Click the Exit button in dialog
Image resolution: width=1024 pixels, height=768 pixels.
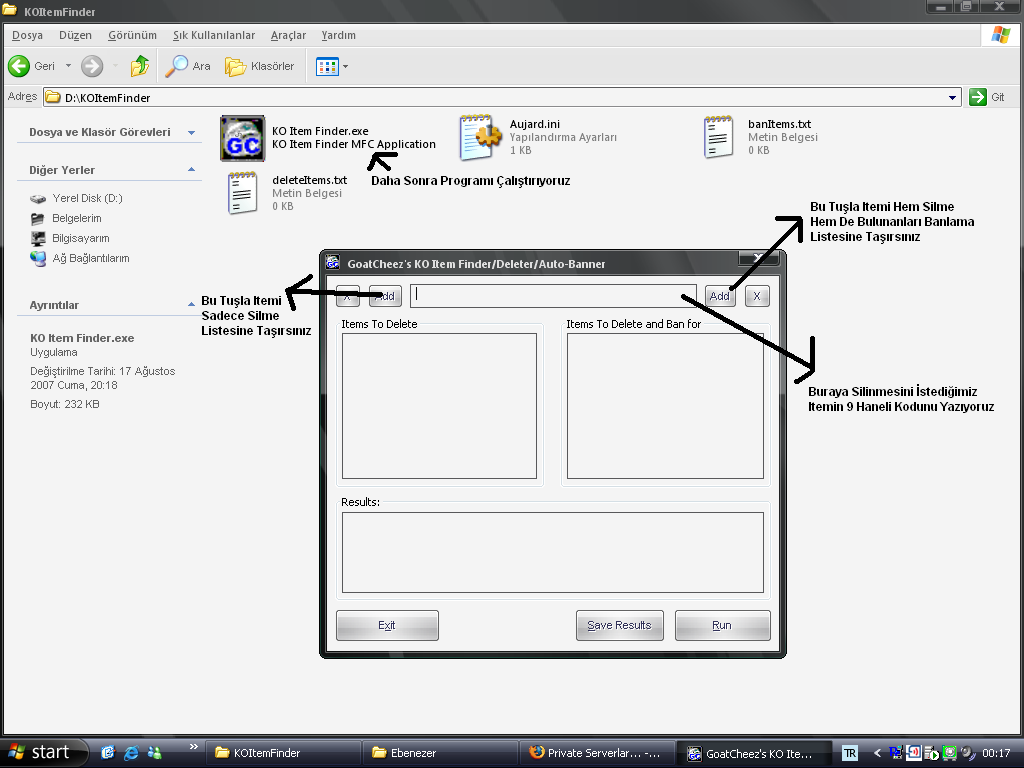[387, 626]
